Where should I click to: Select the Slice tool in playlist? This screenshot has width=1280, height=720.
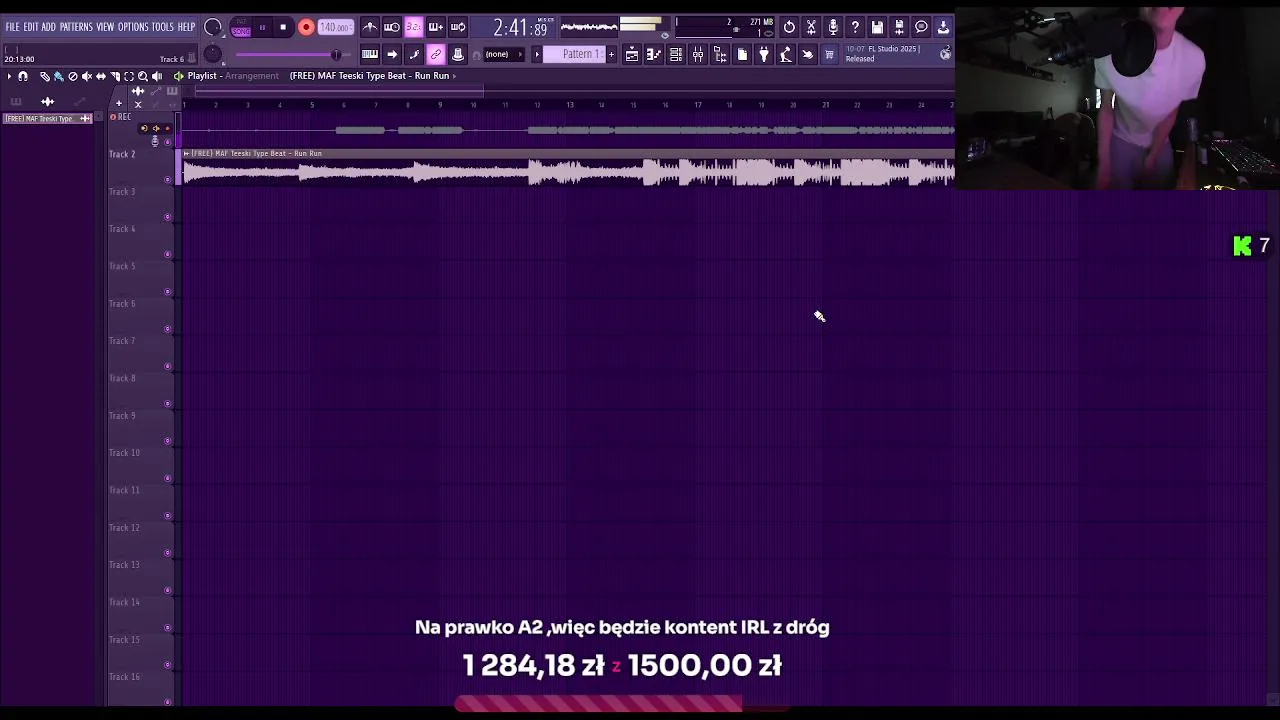pos(115,76)
